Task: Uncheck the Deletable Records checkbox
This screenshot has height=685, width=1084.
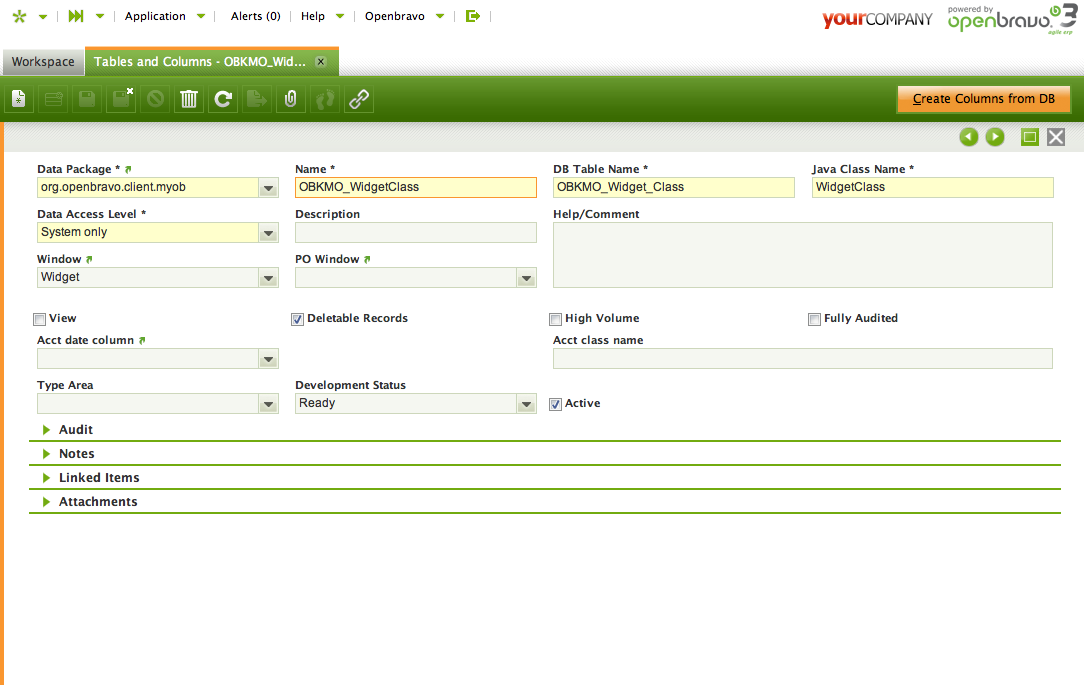Action: pos(297,319)
